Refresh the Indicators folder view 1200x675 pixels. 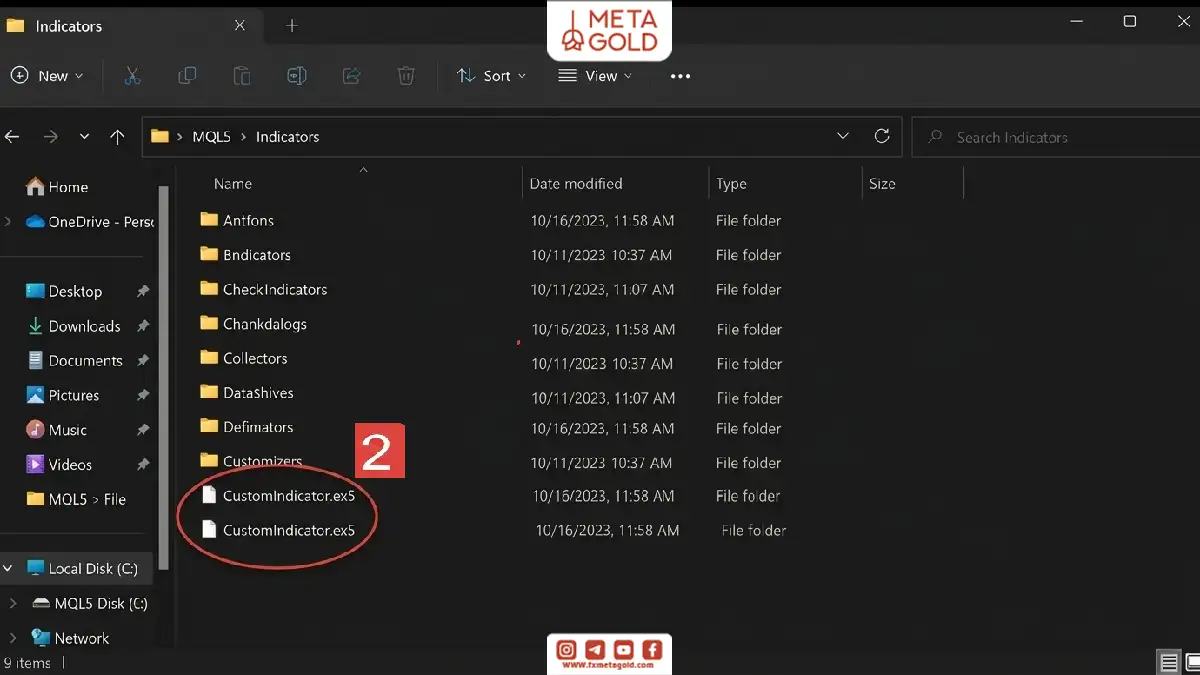click(882, 136)
